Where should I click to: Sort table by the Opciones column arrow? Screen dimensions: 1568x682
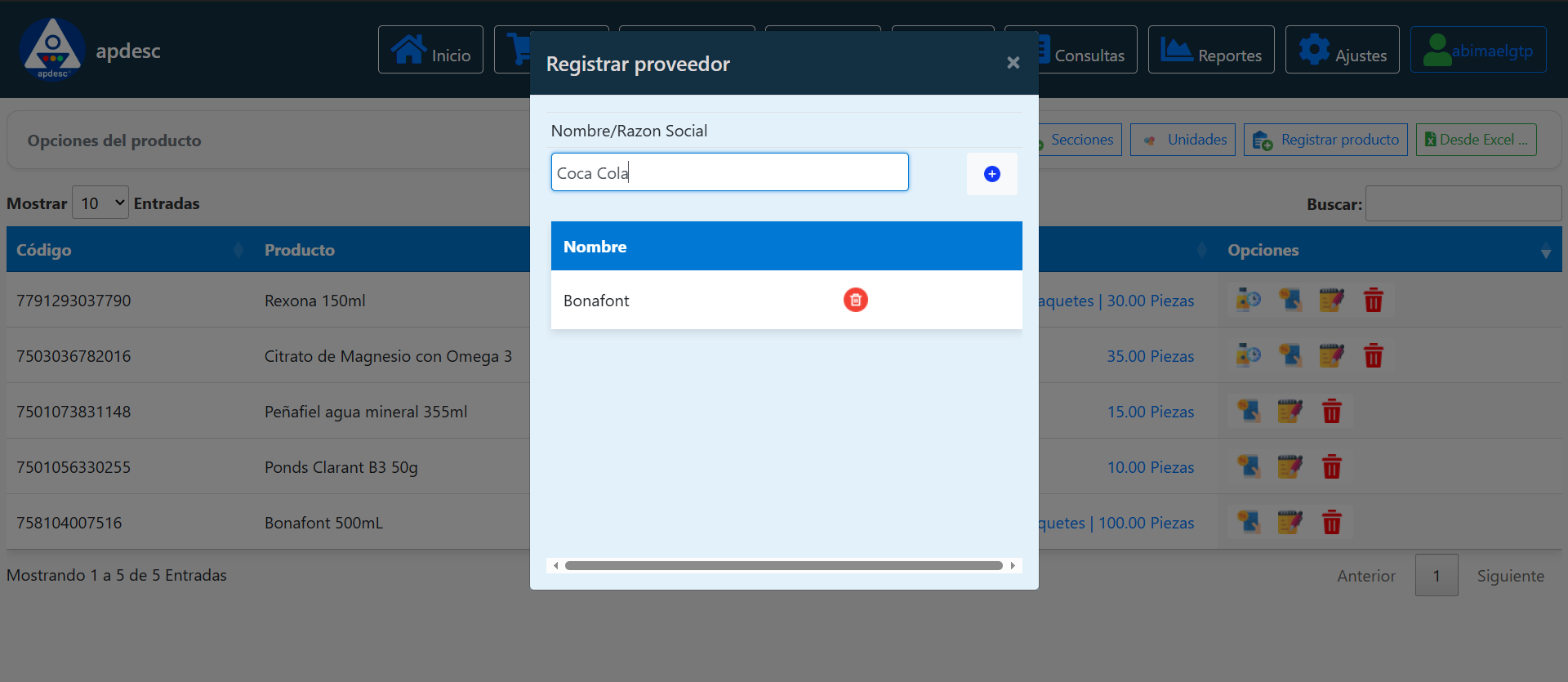point(1545,252)
